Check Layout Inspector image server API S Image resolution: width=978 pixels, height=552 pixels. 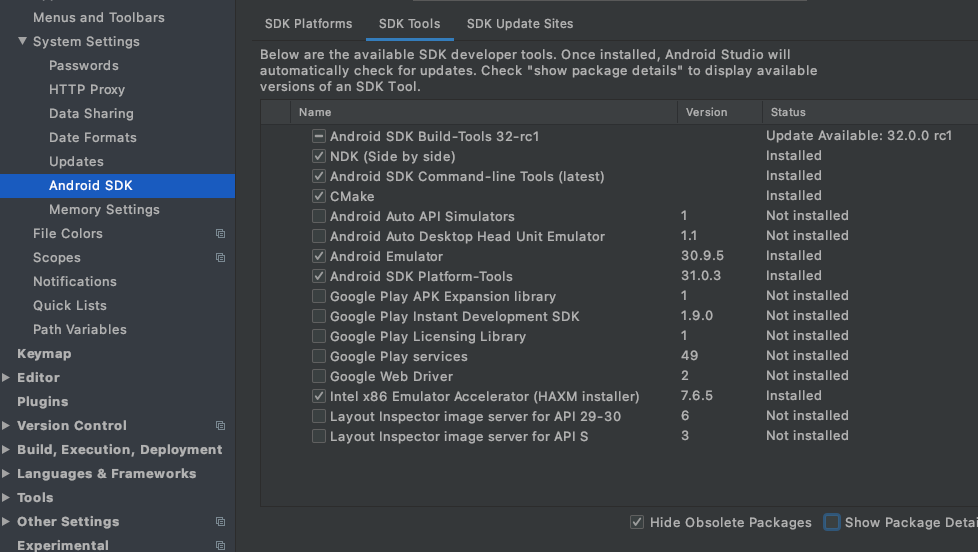pyautogui.click(x=319, y=435)
